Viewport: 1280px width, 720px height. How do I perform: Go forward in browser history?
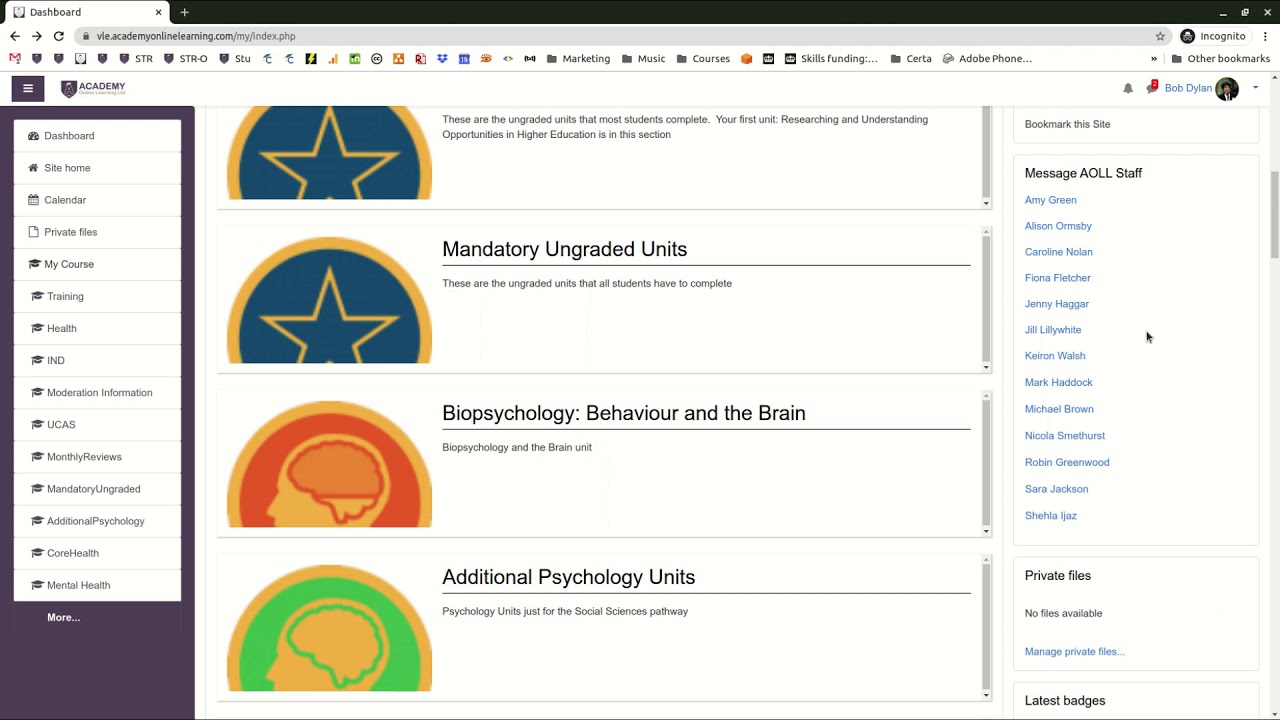37,36
